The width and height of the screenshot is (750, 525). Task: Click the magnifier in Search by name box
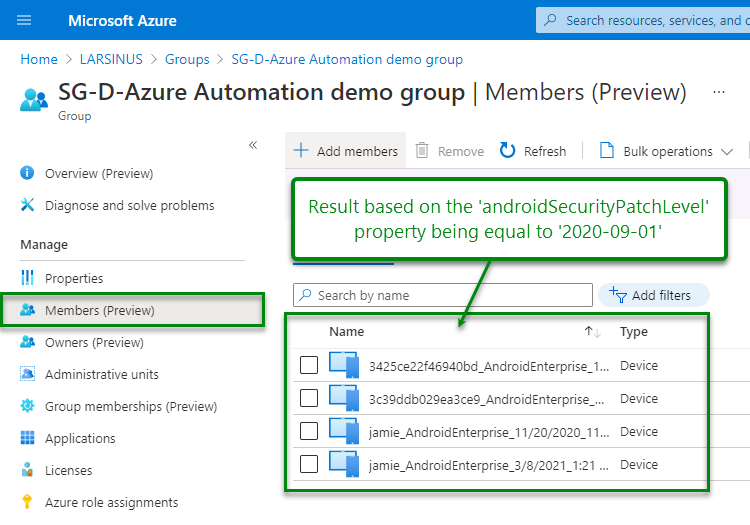coord(305,295)
